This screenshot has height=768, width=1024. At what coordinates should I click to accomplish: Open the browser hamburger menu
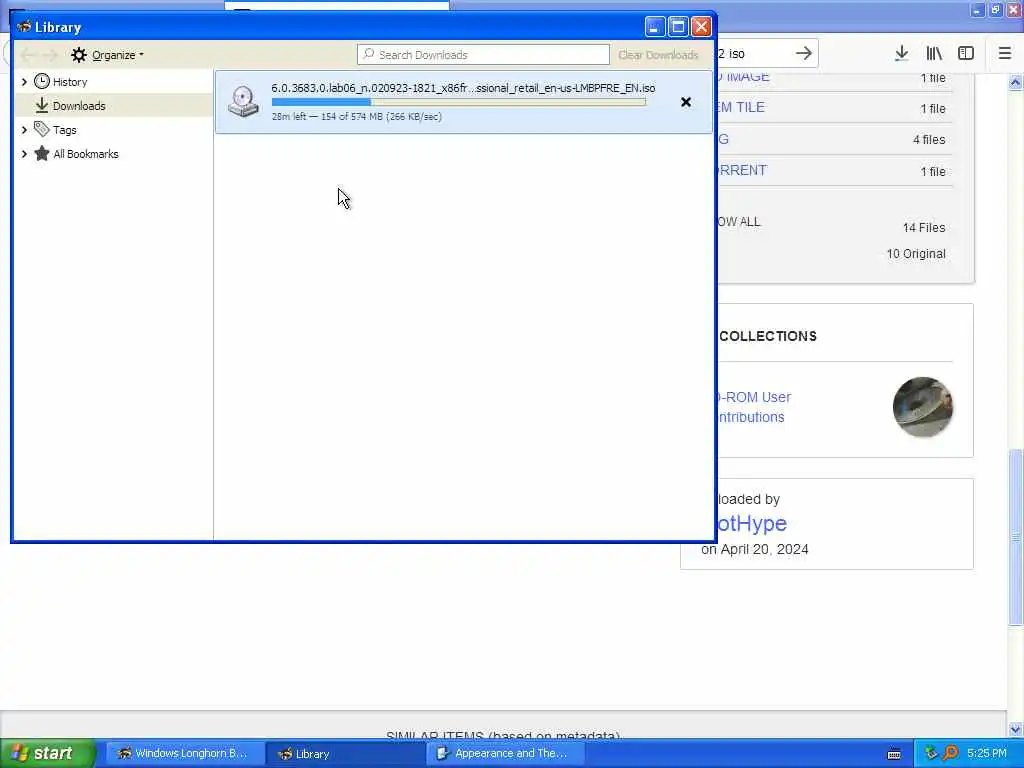click(1005, 54)
